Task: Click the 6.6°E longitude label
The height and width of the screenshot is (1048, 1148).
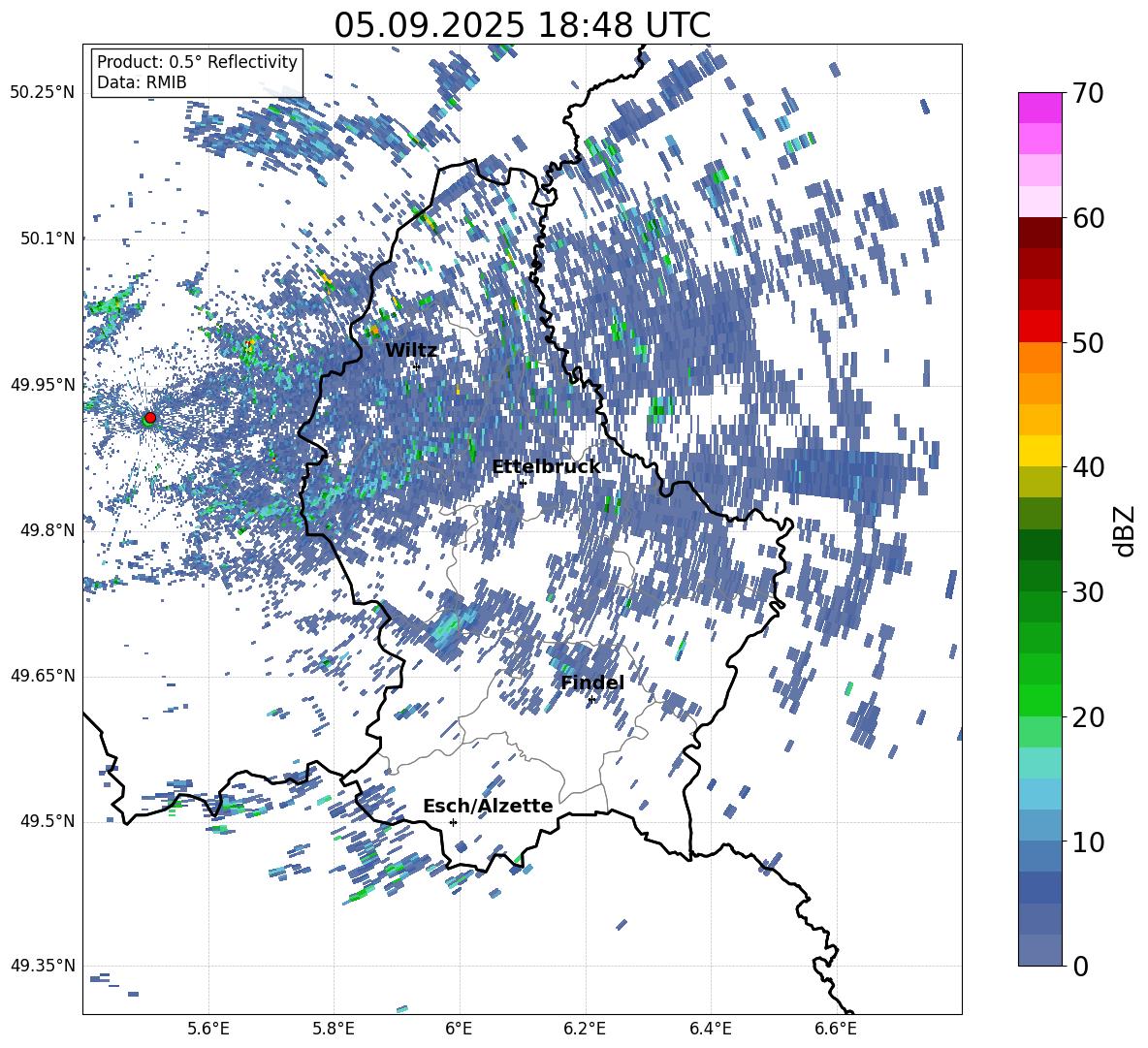Action: tap(836, 1029)
